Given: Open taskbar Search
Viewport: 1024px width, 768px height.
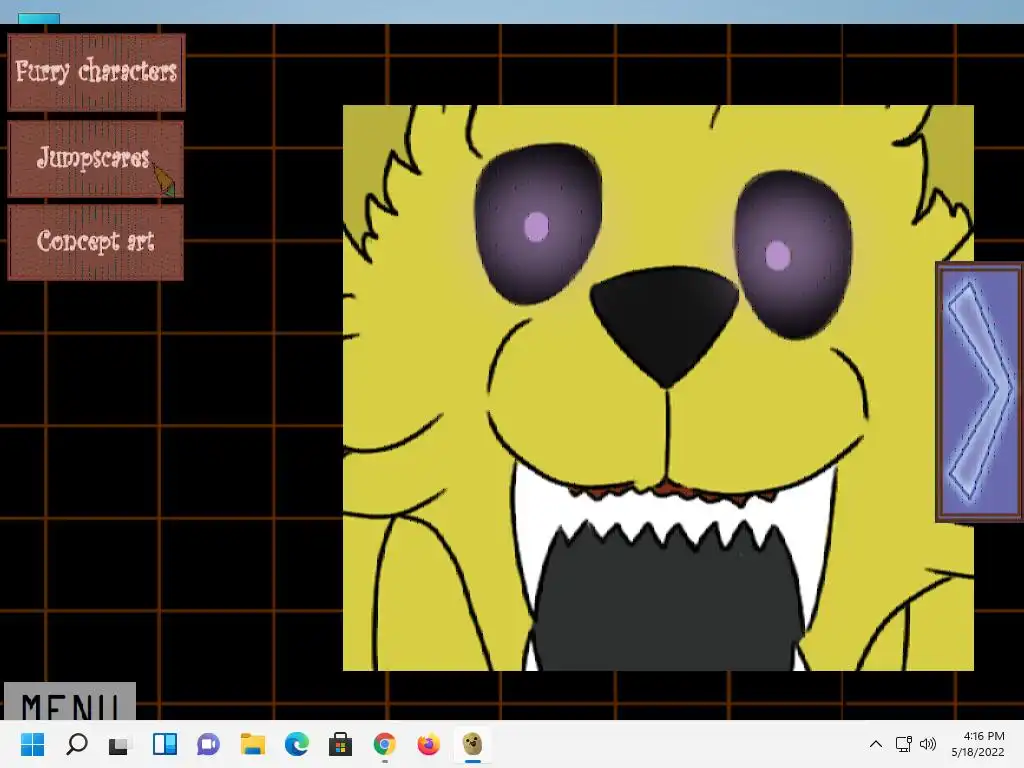Looking at the screenshot, I should pos(76,744).
